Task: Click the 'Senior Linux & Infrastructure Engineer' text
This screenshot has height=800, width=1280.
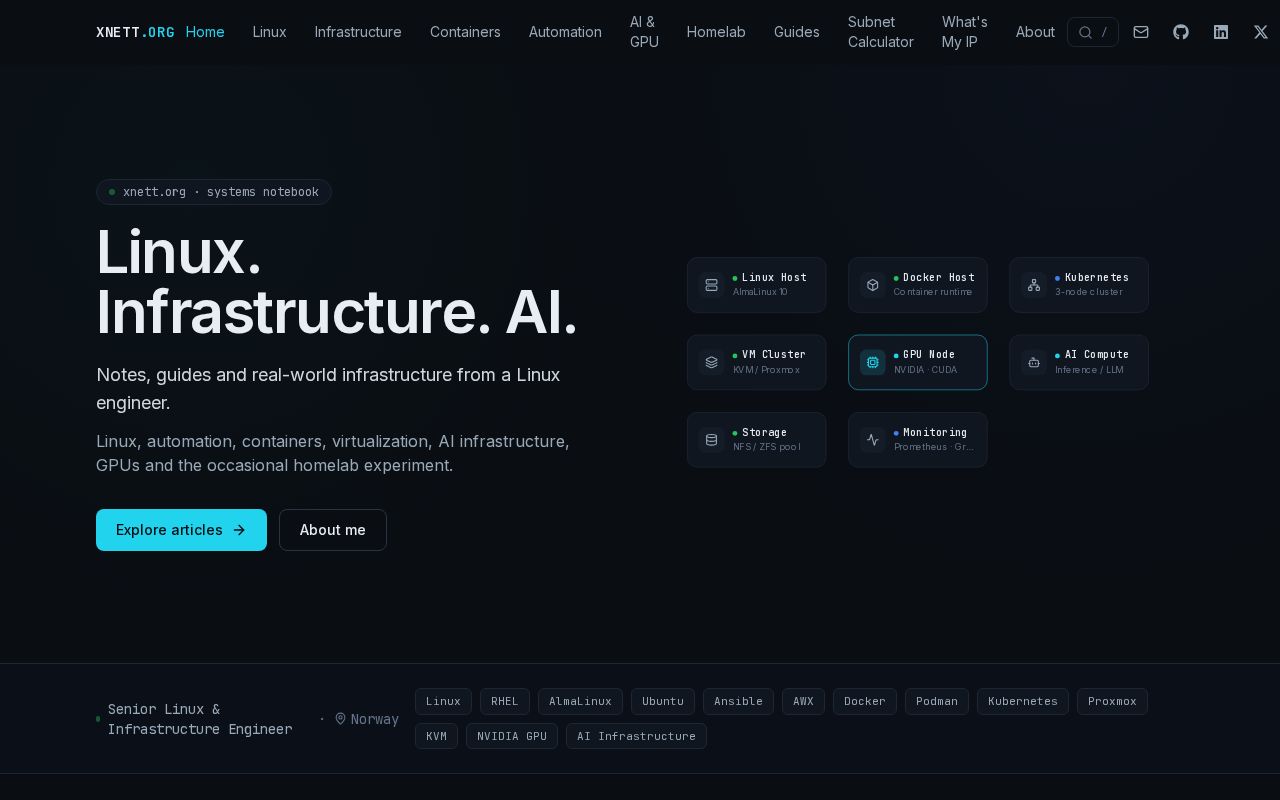Action: (x=200, y=719)
